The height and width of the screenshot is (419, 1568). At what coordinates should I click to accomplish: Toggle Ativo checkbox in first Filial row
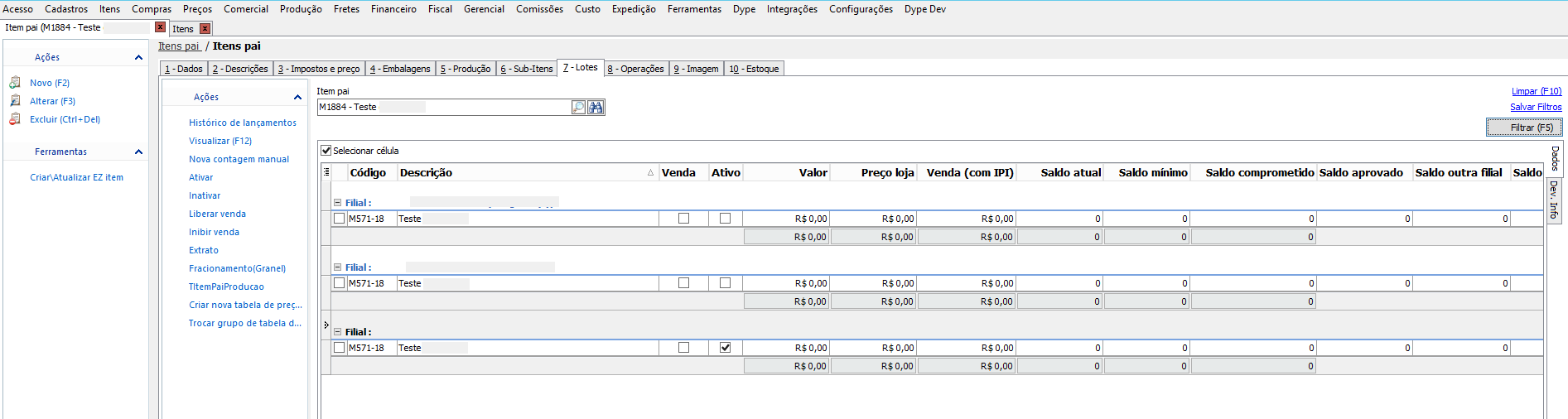pos(726,219)
